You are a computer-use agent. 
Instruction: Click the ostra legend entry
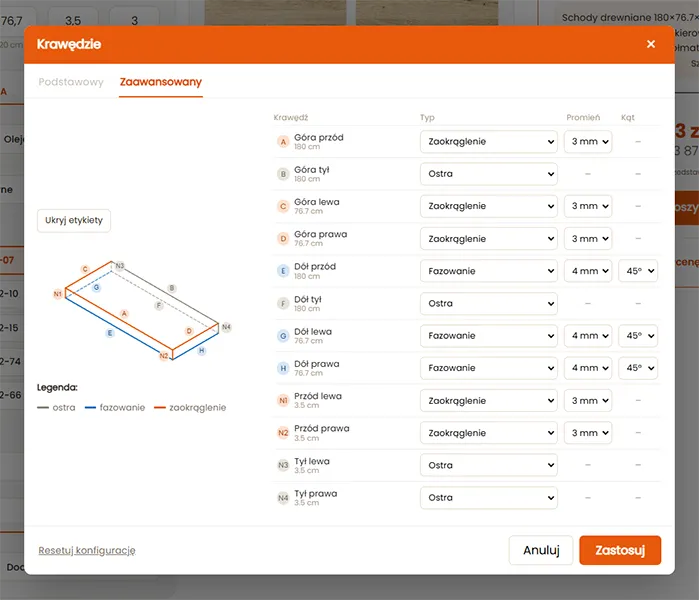click(56, 407)
